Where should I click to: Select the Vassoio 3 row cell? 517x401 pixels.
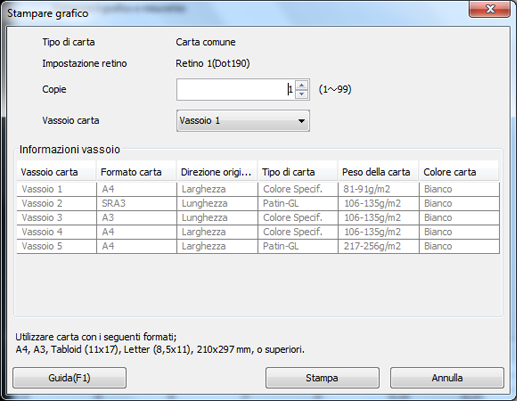[56, 218]
